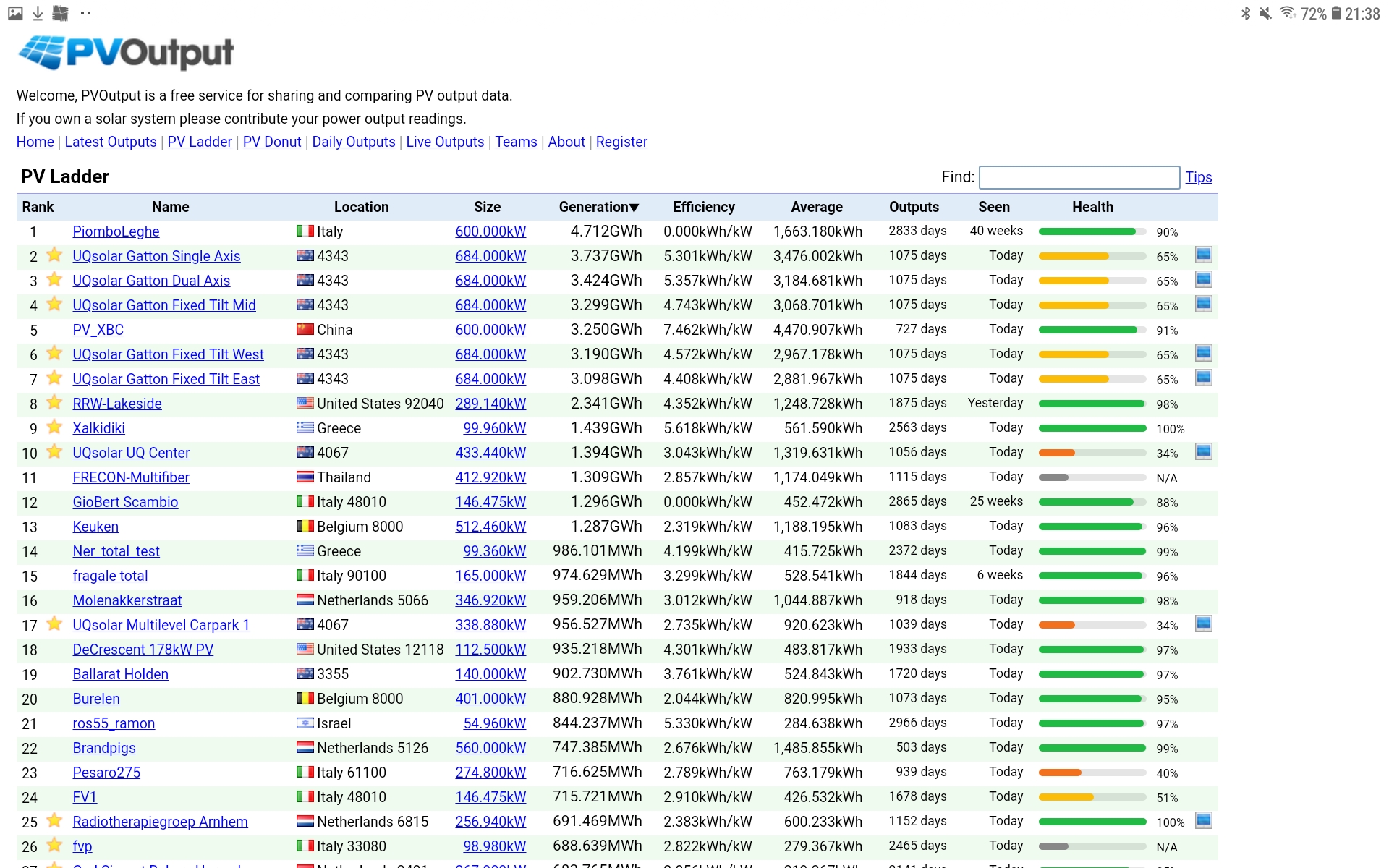The width and height of the screenshot is (1389, 868).
Task: Open the live monitor icon for UQsolar Gatton Single Axis
Action: tap(1204, 255)
